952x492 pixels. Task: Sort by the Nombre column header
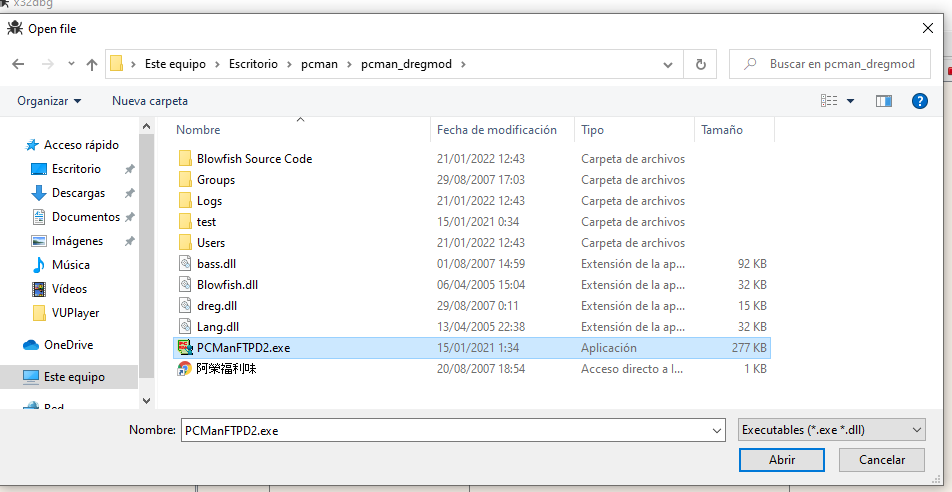(x=198, y=130)
